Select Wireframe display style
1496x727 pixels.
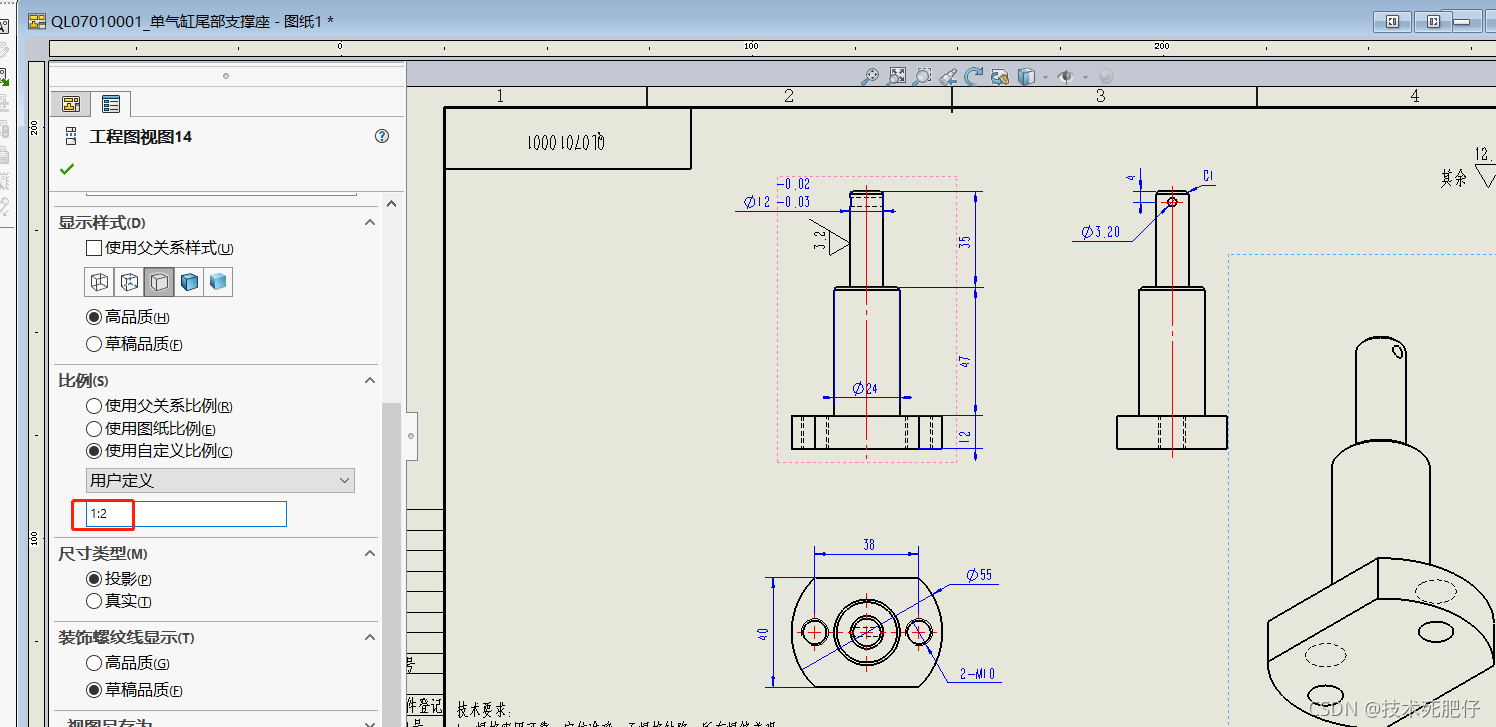(x=99, y=282)
